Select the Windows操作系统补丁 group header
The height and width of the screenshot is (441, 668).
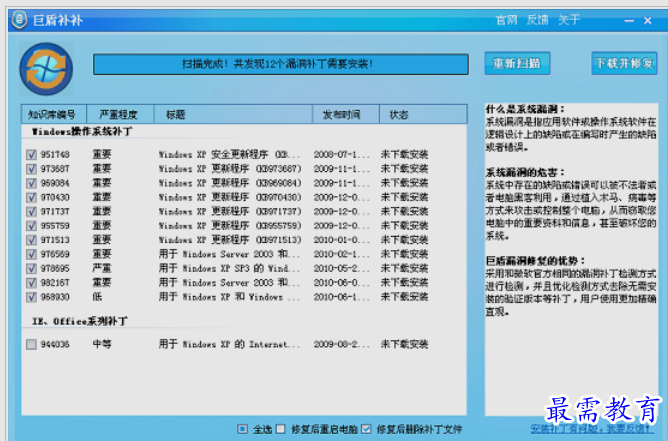coord(82,132)
